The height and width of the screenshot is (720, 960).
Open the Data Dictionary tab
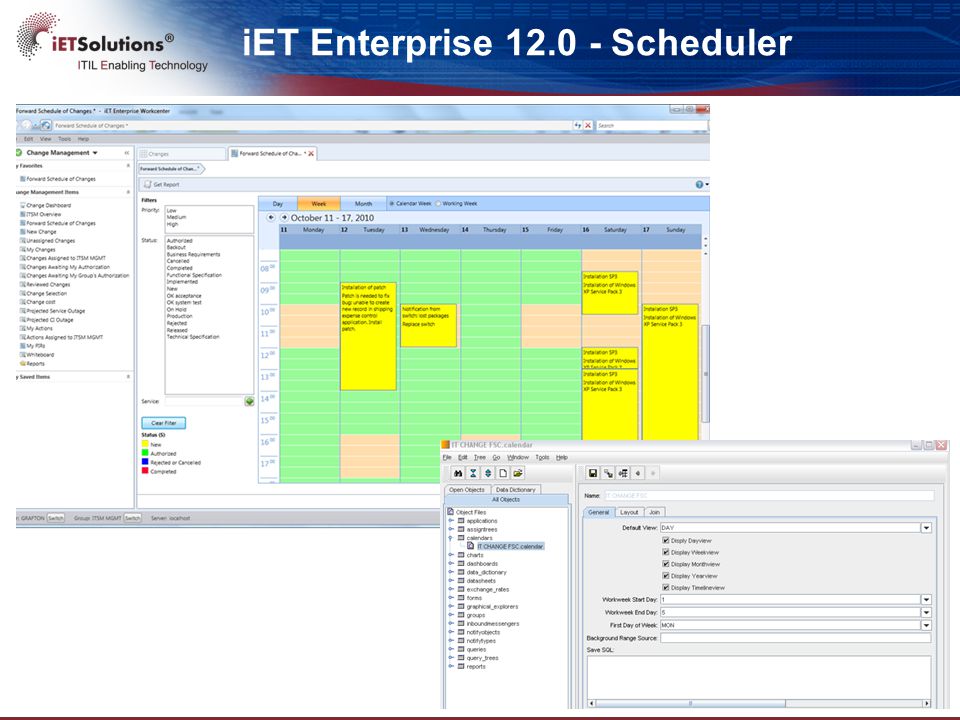pos(515,490)
